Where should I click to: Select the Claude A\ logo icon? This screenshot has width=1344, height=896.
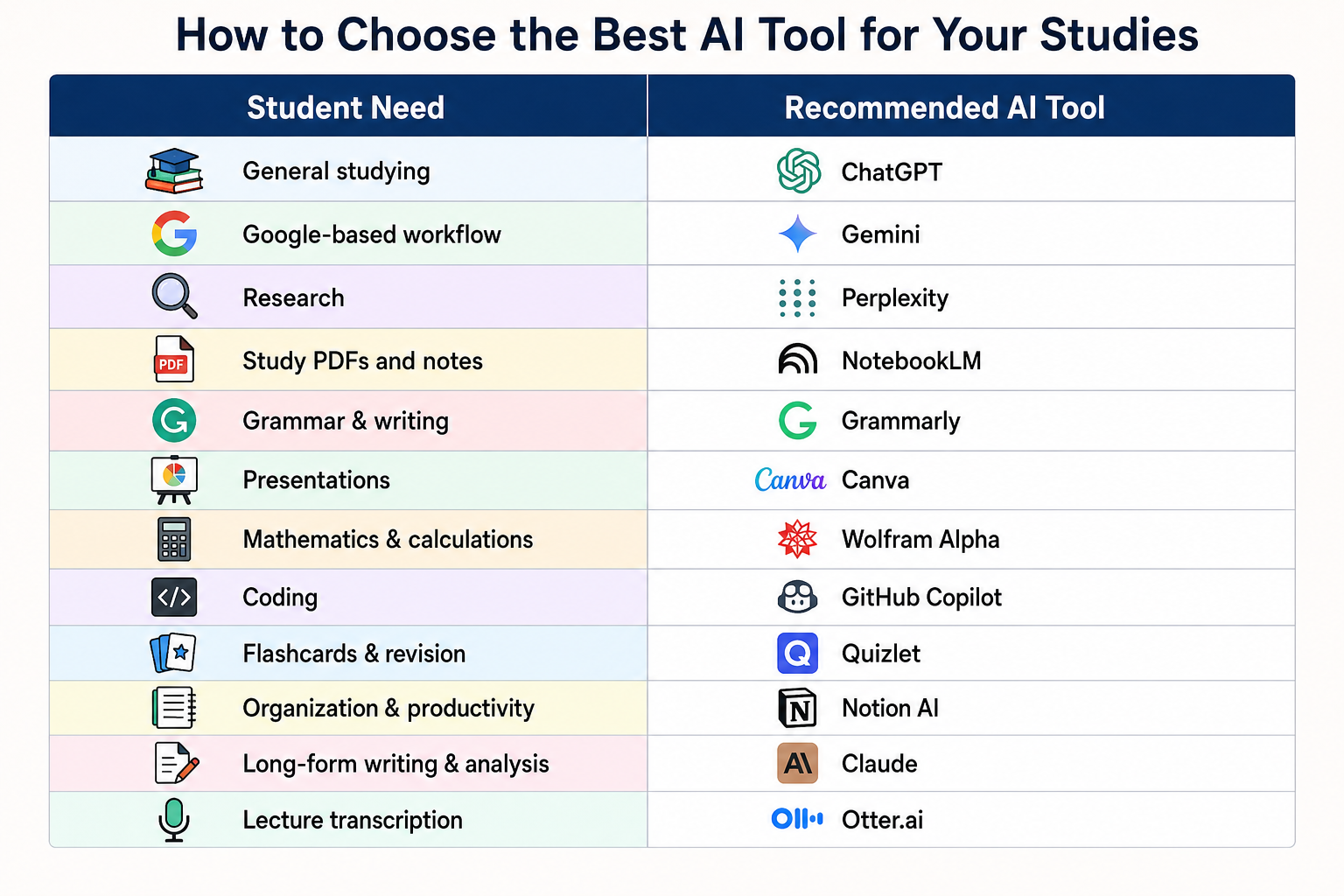coord(797,763)
